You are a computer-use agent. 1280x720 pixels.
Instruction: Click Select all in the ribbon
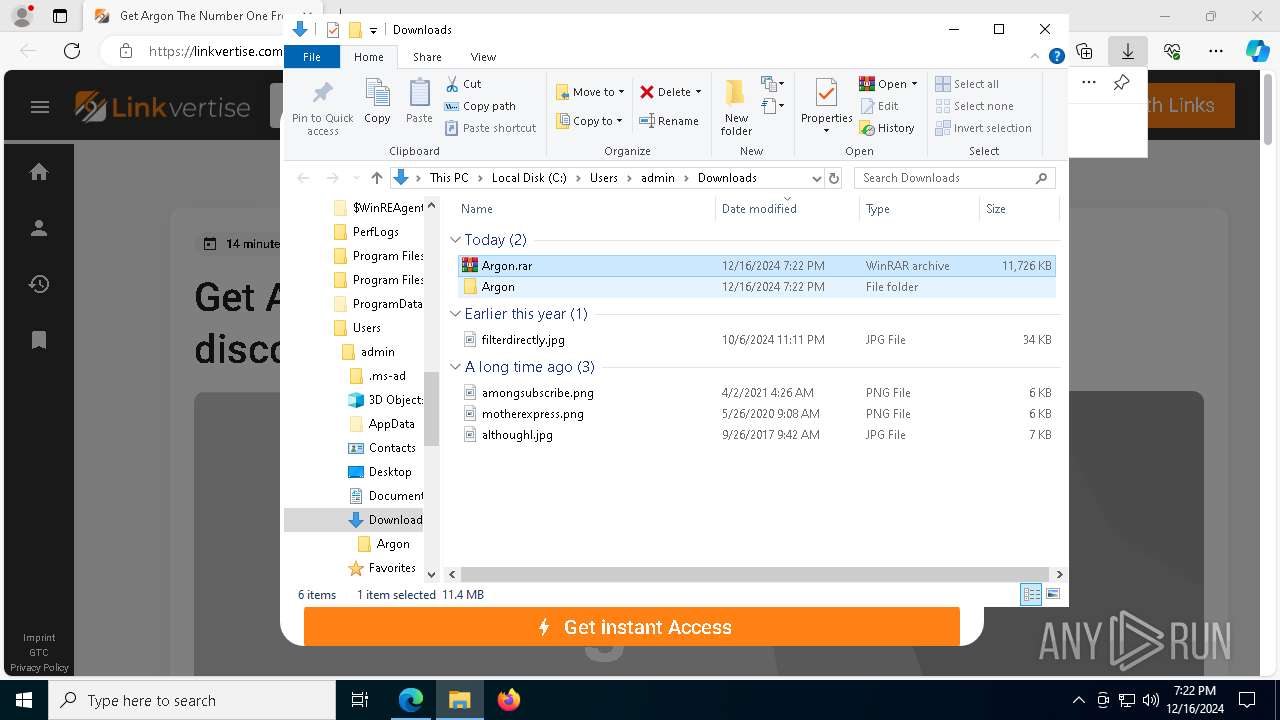[967, 84]
